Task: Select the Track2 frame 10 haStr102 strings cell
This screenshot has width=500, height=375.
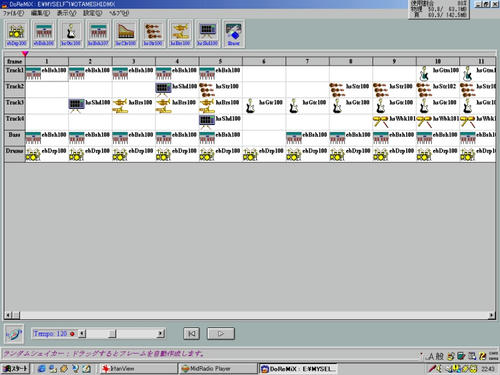Action: (438, 90)
